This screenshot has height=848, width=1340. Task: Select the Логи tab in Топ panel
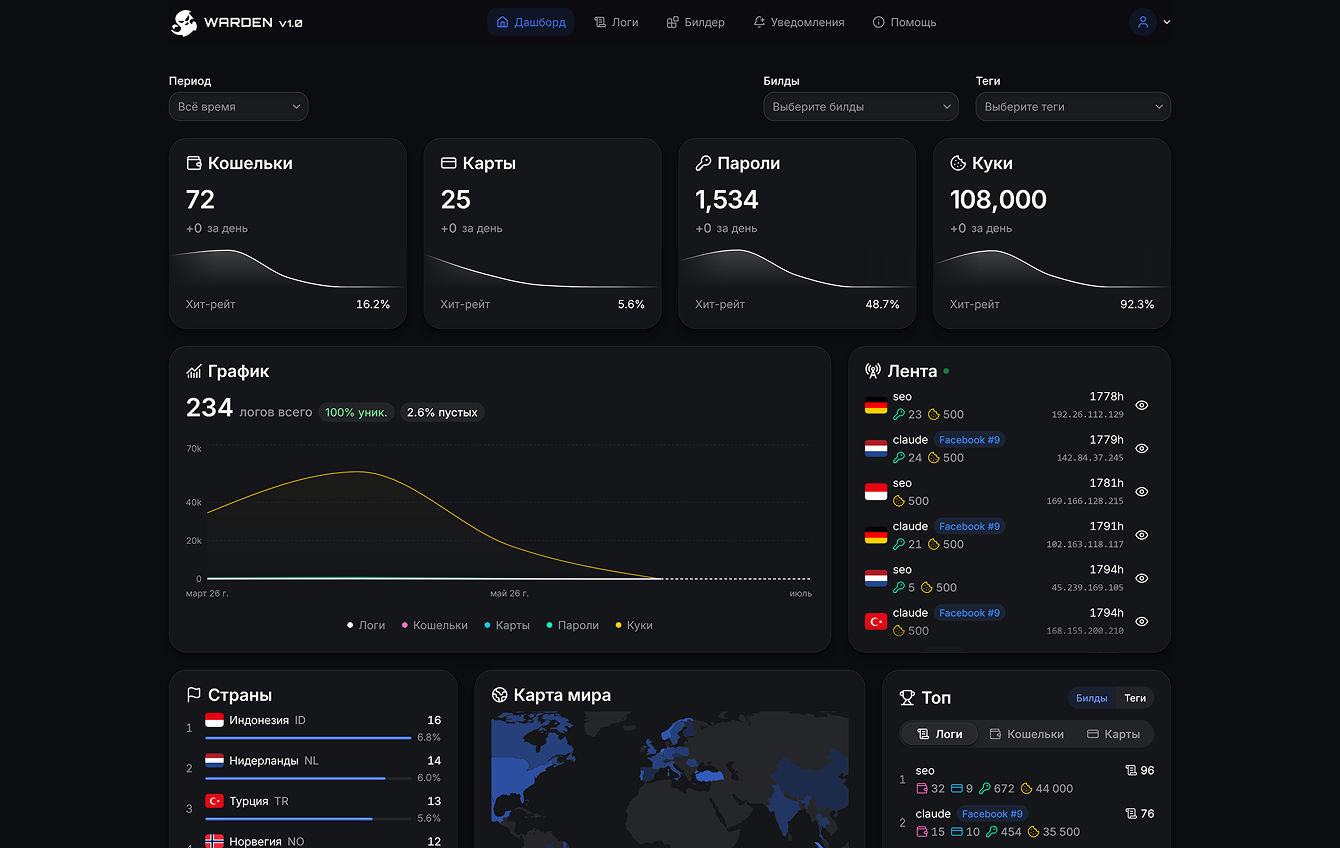940,734
